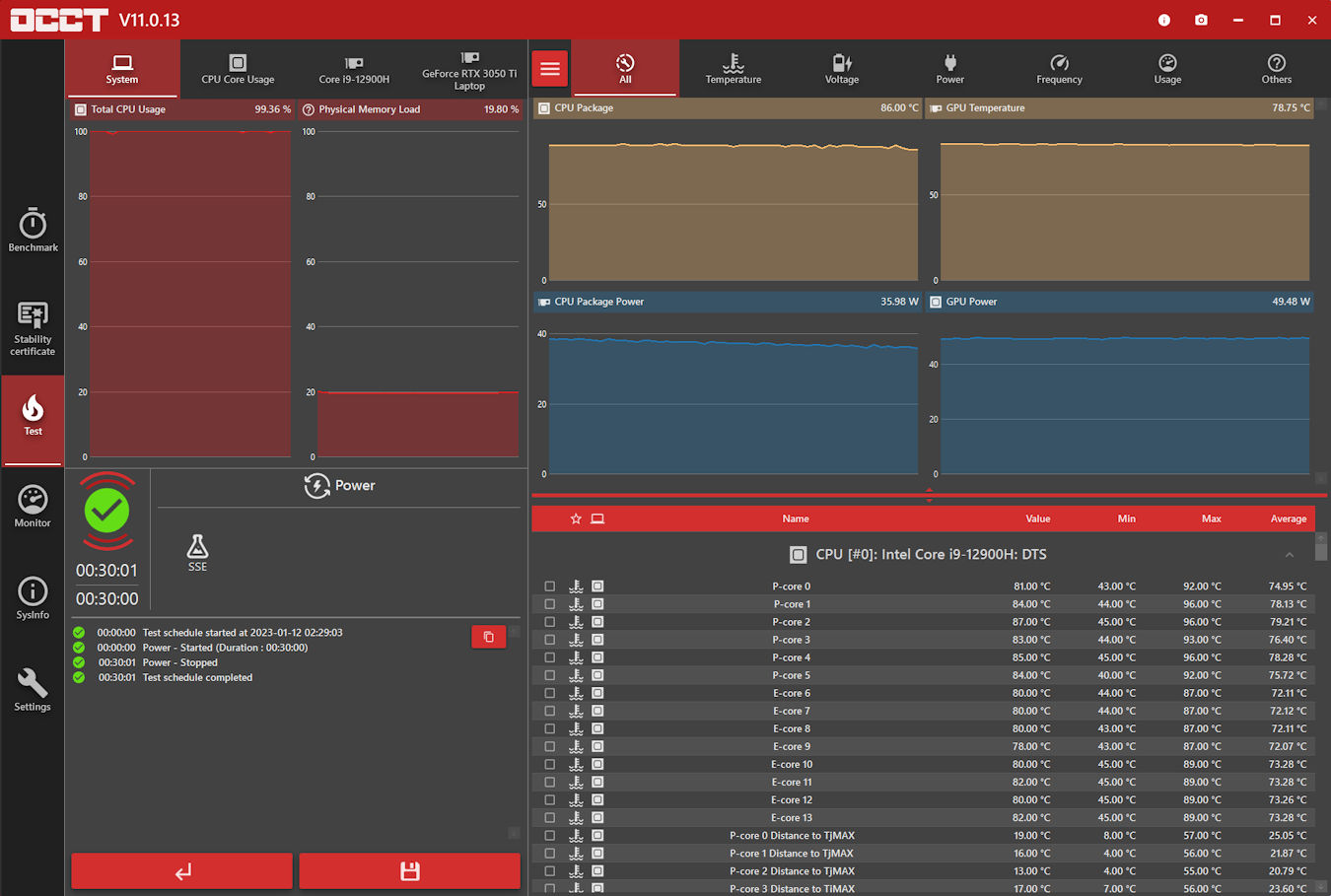The width and height of the screenshot is (1331, 896).
Task: Sort table by Name column
Action: coord(796,518)
